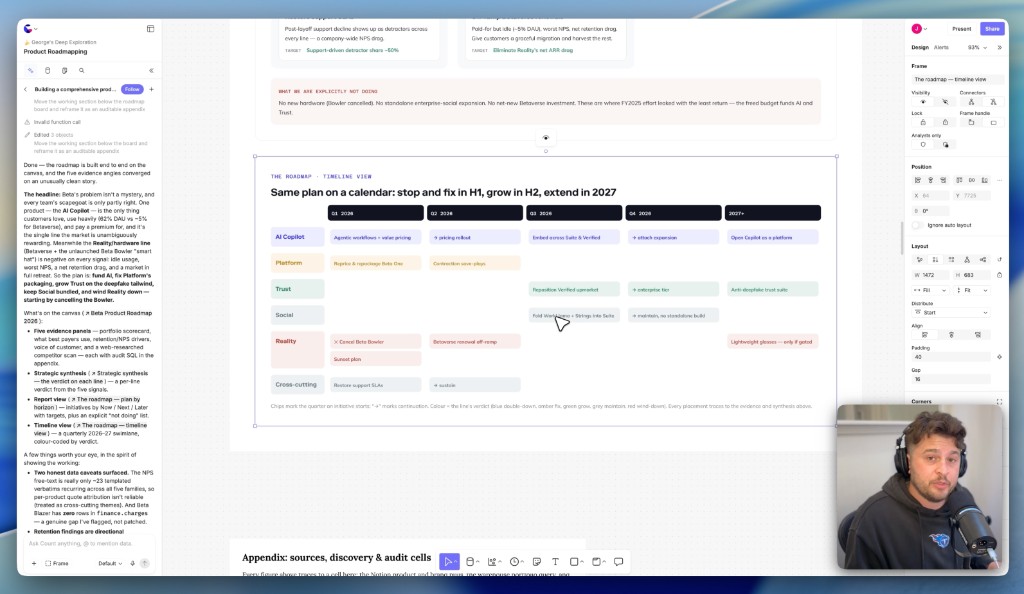The height and width of the screenshot is (594, 1024).
Task: Open the database icon tab in sidebar
Action: click(x=48, y=70)
